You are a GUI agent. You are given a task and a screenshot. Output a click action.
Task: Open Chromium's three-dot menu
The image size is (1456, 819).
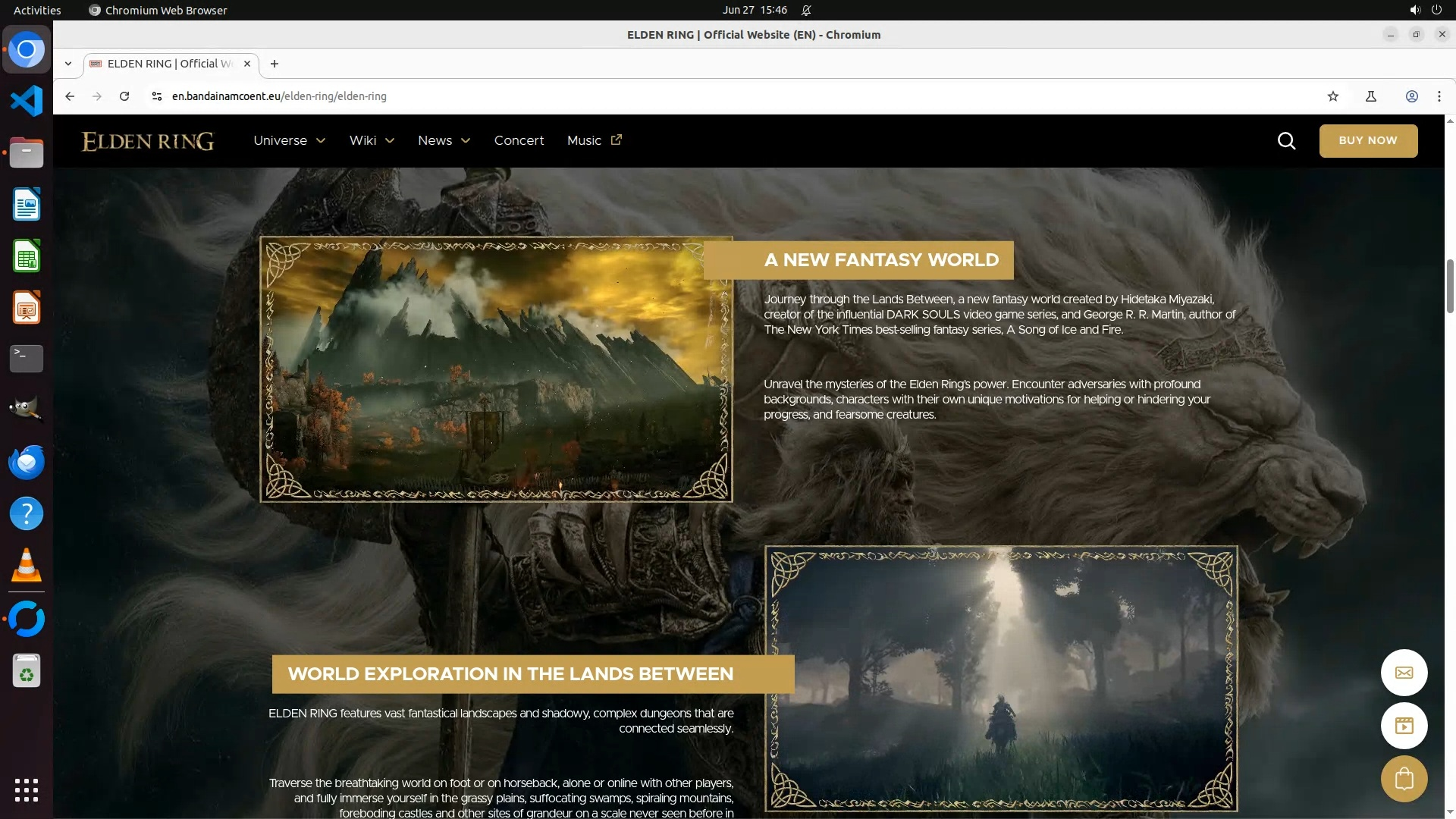tap(1439, 96)
